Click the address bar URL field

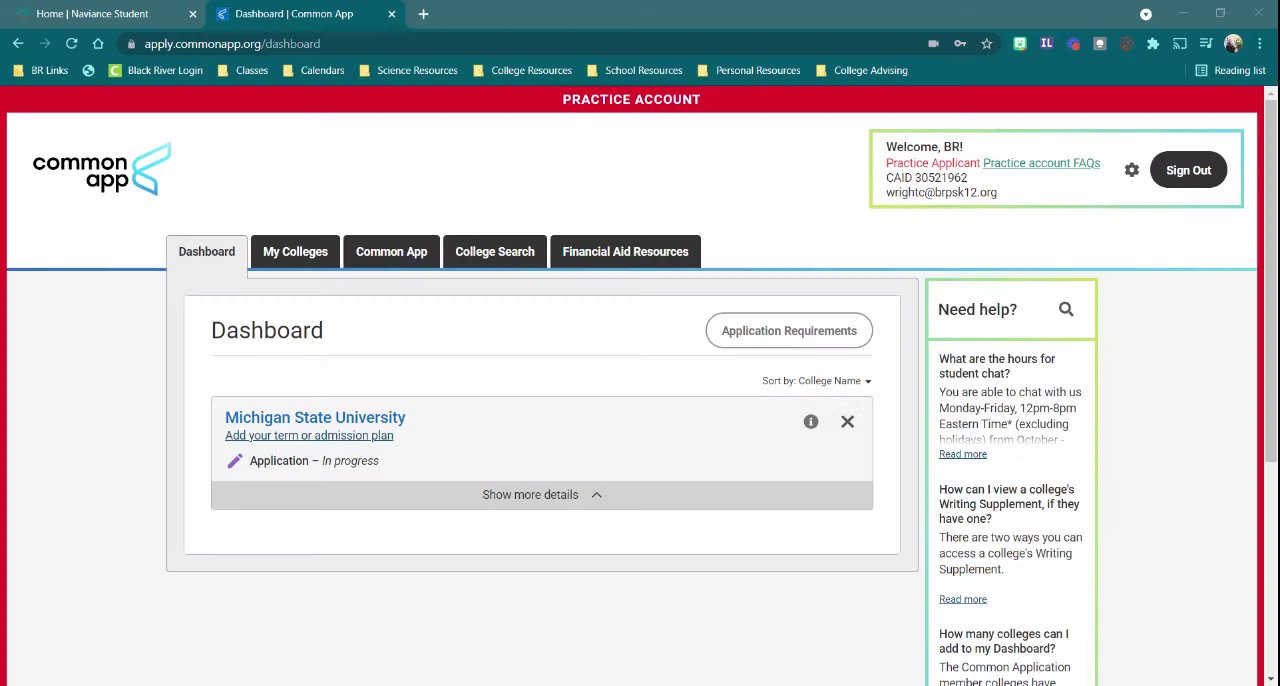click(x=520, y=44)
